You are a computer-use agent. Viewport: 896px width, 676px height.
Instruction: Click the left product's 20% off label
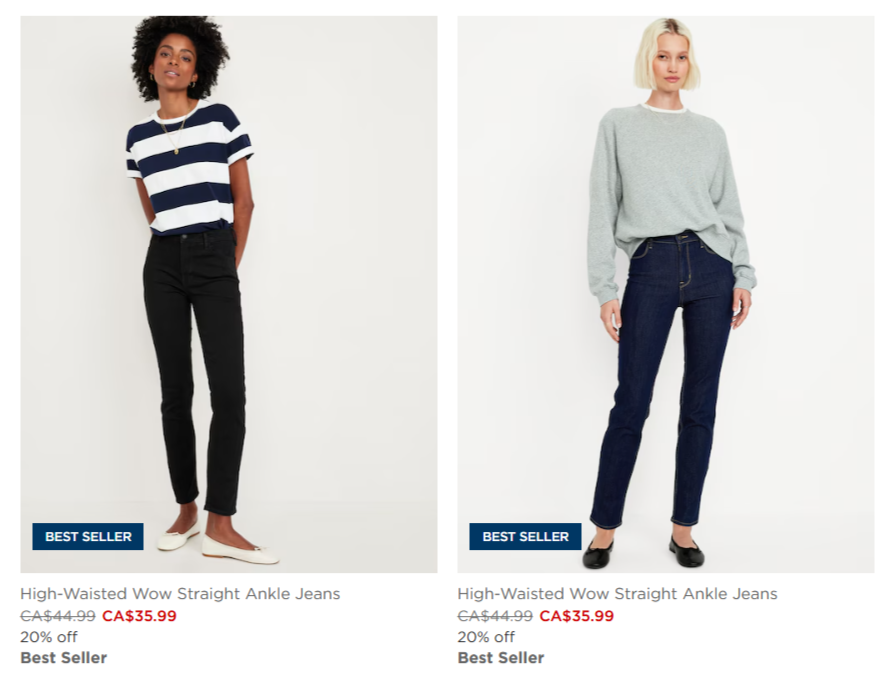[49, 637]
